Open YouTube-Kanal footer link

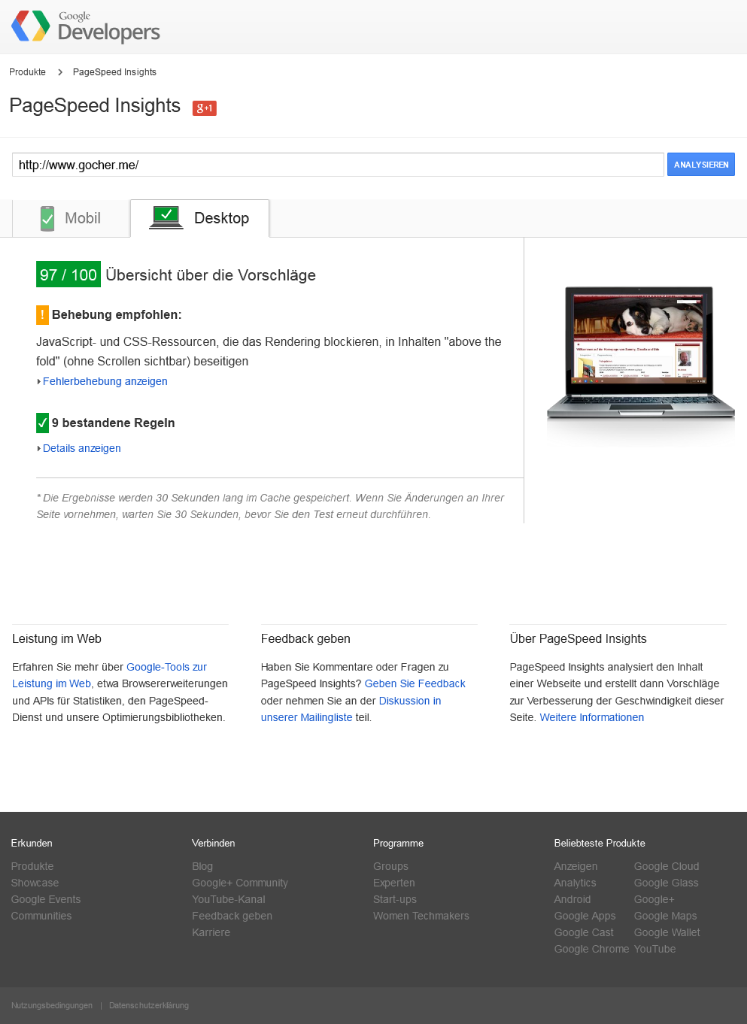229,899
